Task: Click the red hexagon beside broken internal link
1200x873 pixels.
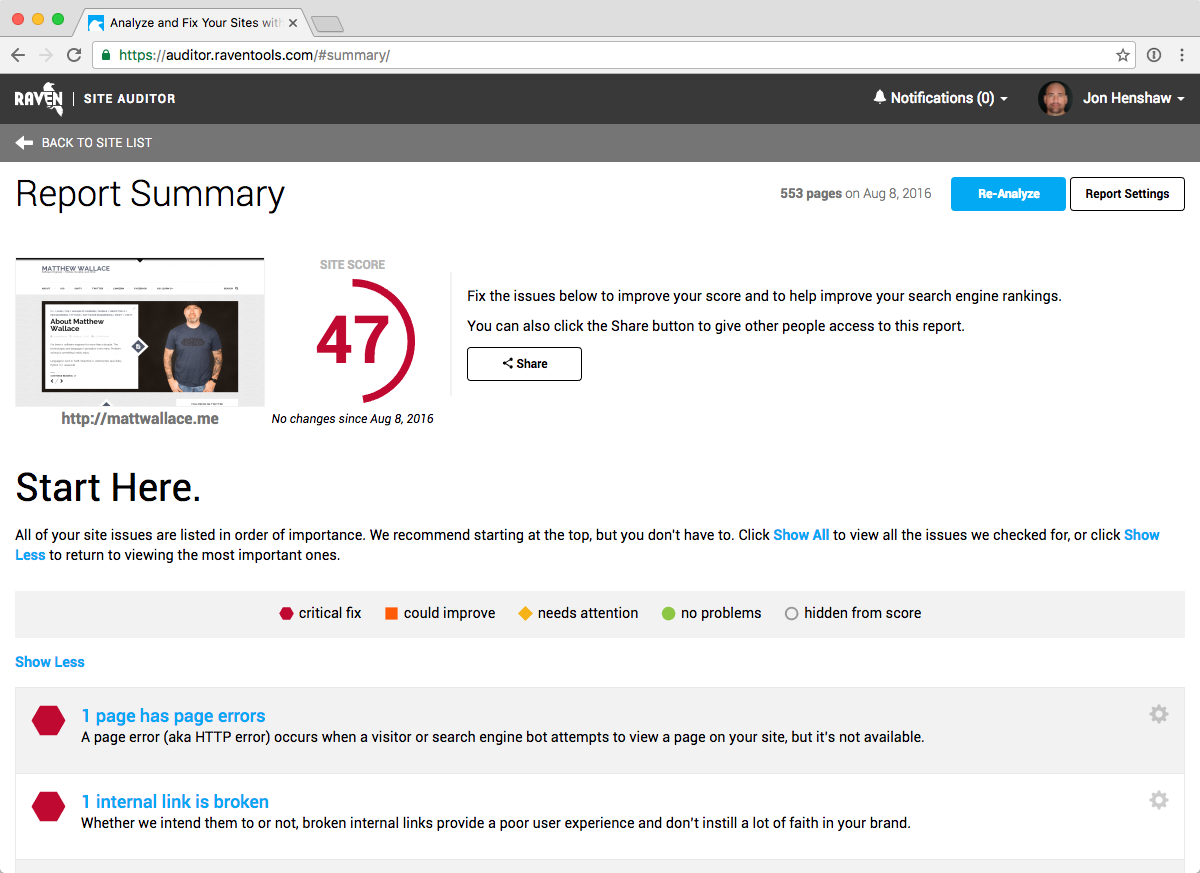Action: pyautogui.click(x=49, y=807)
